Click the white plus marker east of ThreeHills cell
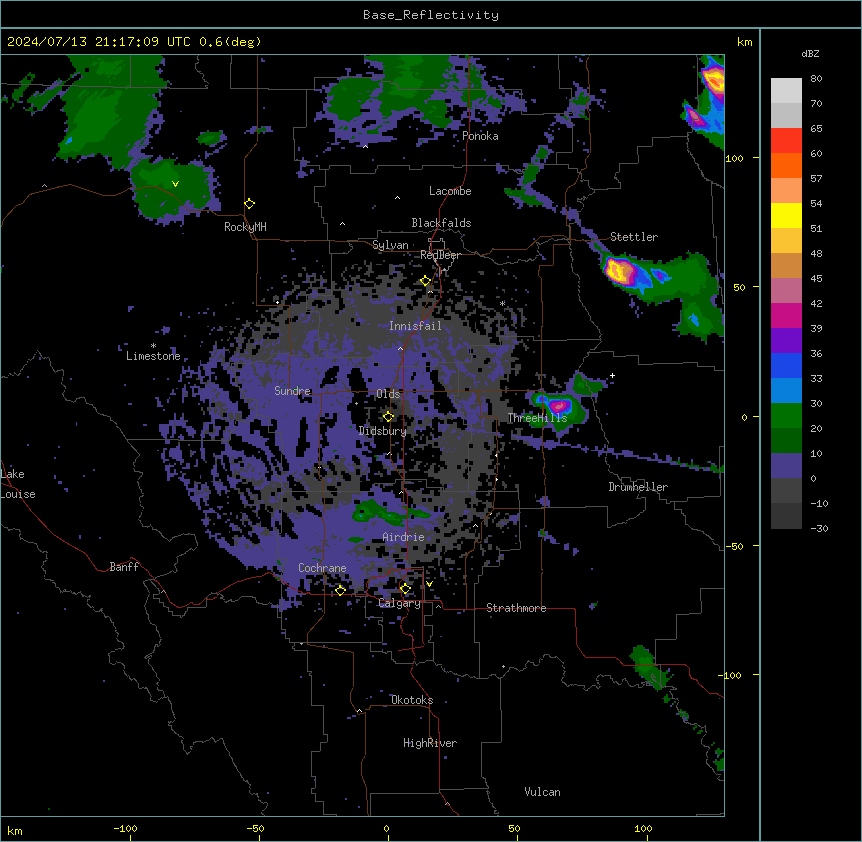 tap(612, 376)
